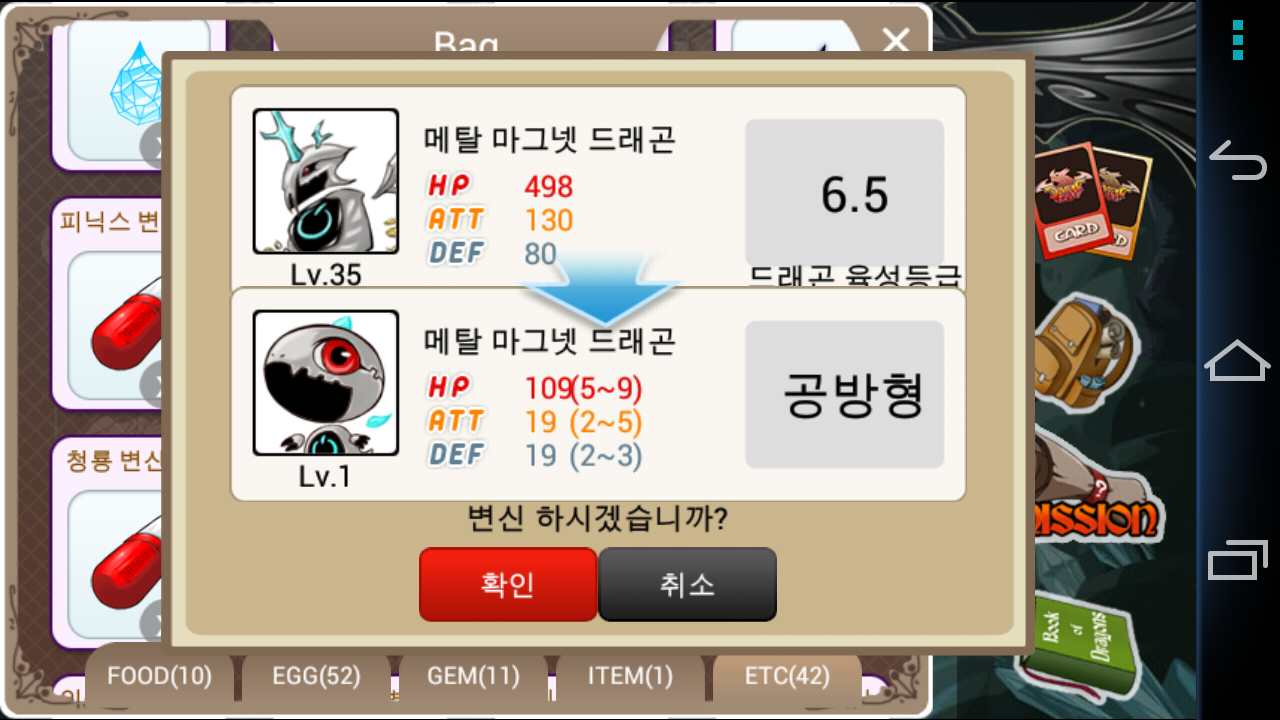Tap the Lv.35 metal dragon portrait
This screenshot has width=1280, height=720.
click(x=326, y=181)
